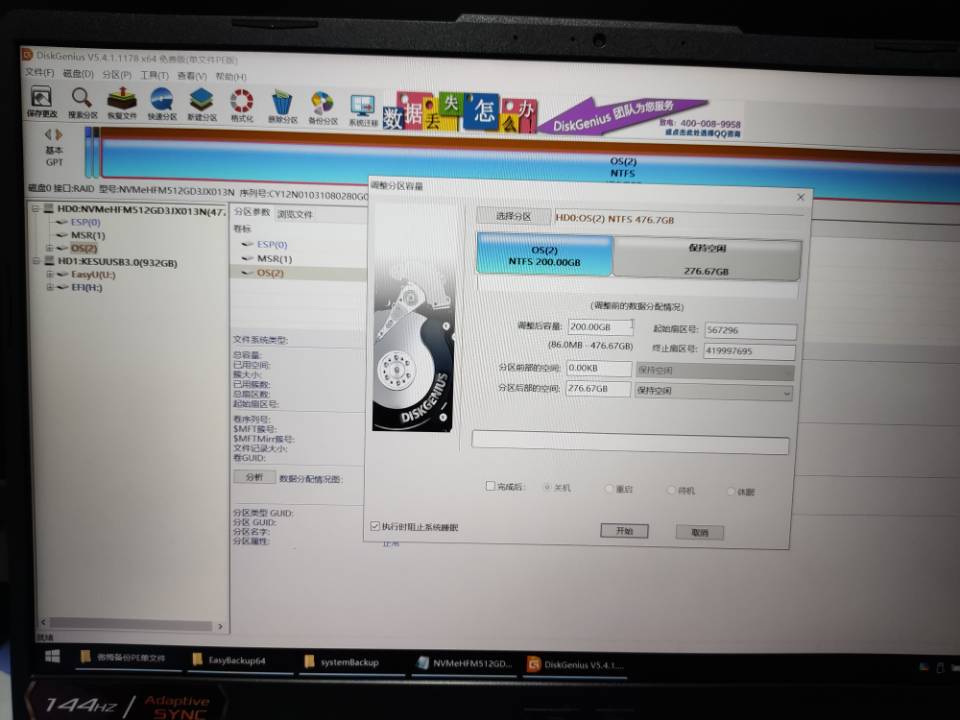This screenshot has height=720, width=960.
Task: Select the 关机 (shutdown) radio button
Action: click(547, 487)
